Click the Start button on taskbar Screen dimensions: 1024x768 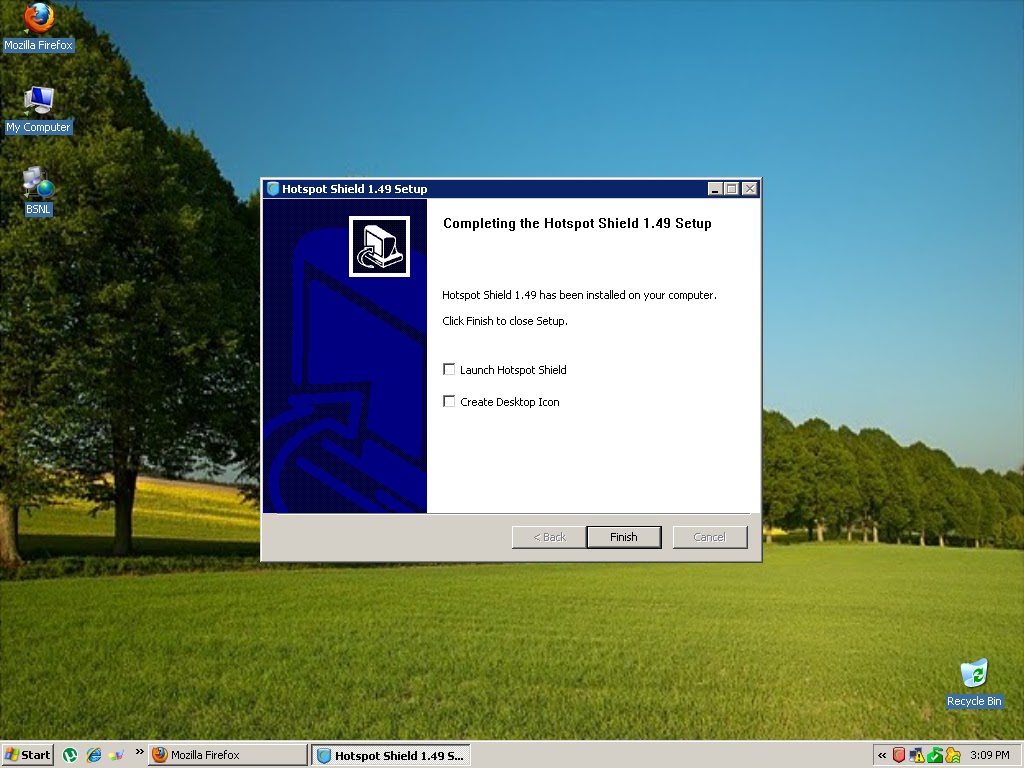click(x=27, y=755)
